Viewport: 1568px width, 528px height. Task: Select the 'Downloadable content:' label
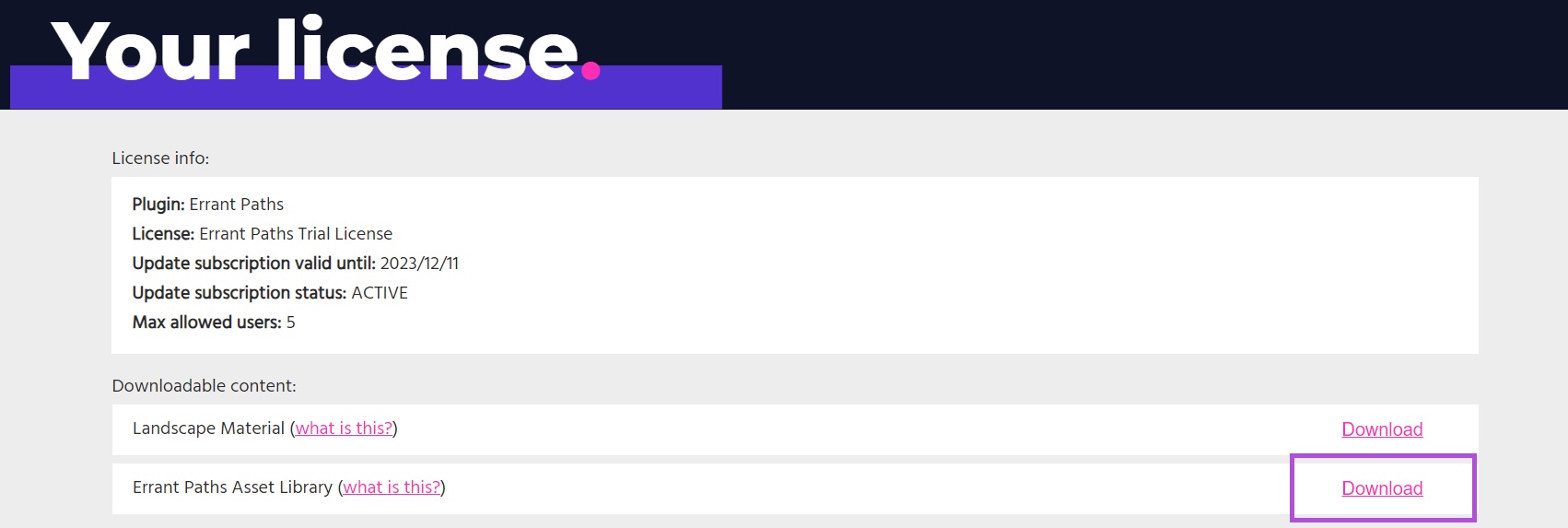[204, 386]
